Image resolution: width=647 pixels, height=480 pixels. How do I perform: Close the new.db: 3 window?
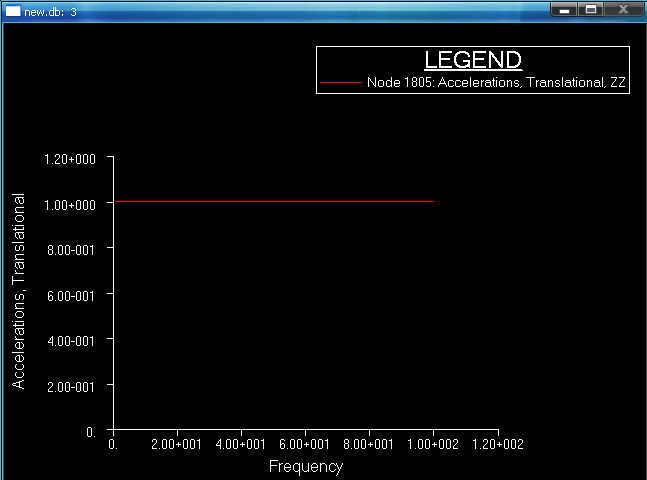point(623,9)
